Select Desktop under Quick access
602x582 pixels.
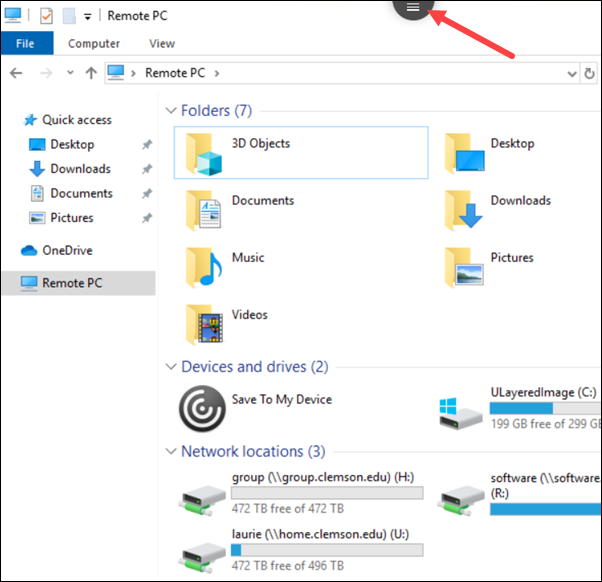coord(61,144)
